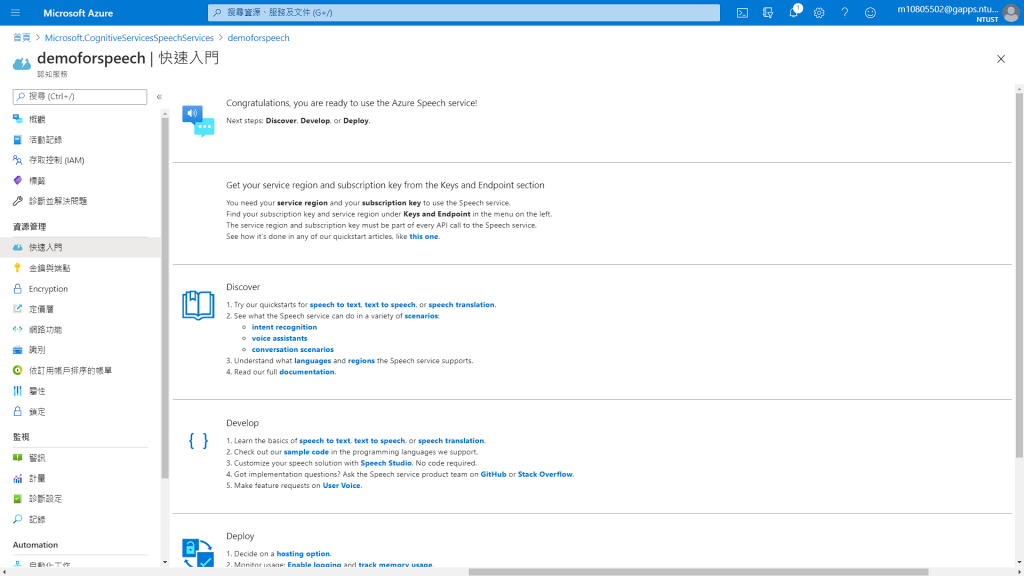Focus the sidebar 搜尋 (Ctrl+/) search field
Screen dimensions: 1024x576
80,97
